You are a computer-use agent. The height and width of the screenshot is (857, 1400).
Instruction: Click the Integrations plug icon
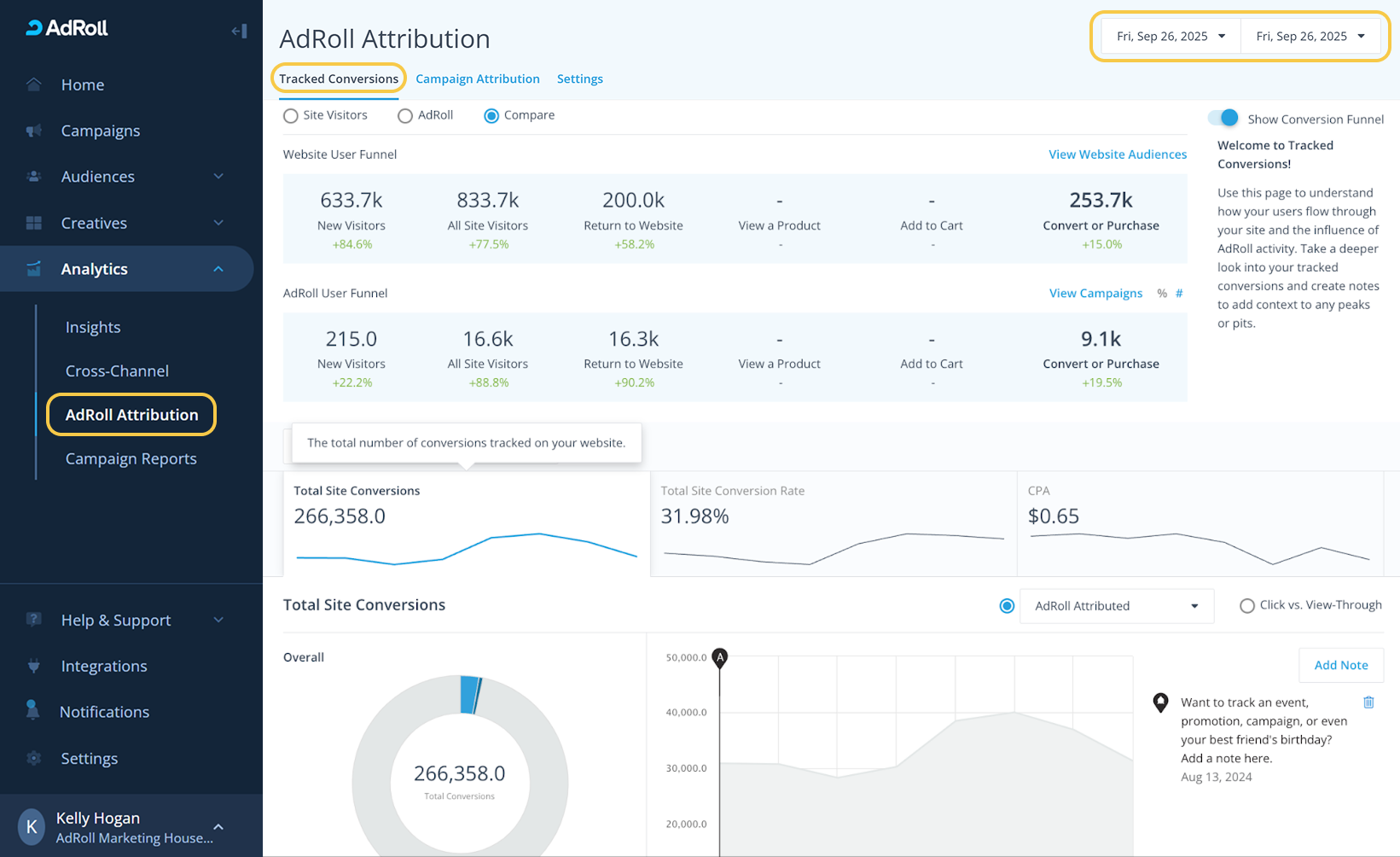(34, 666)
